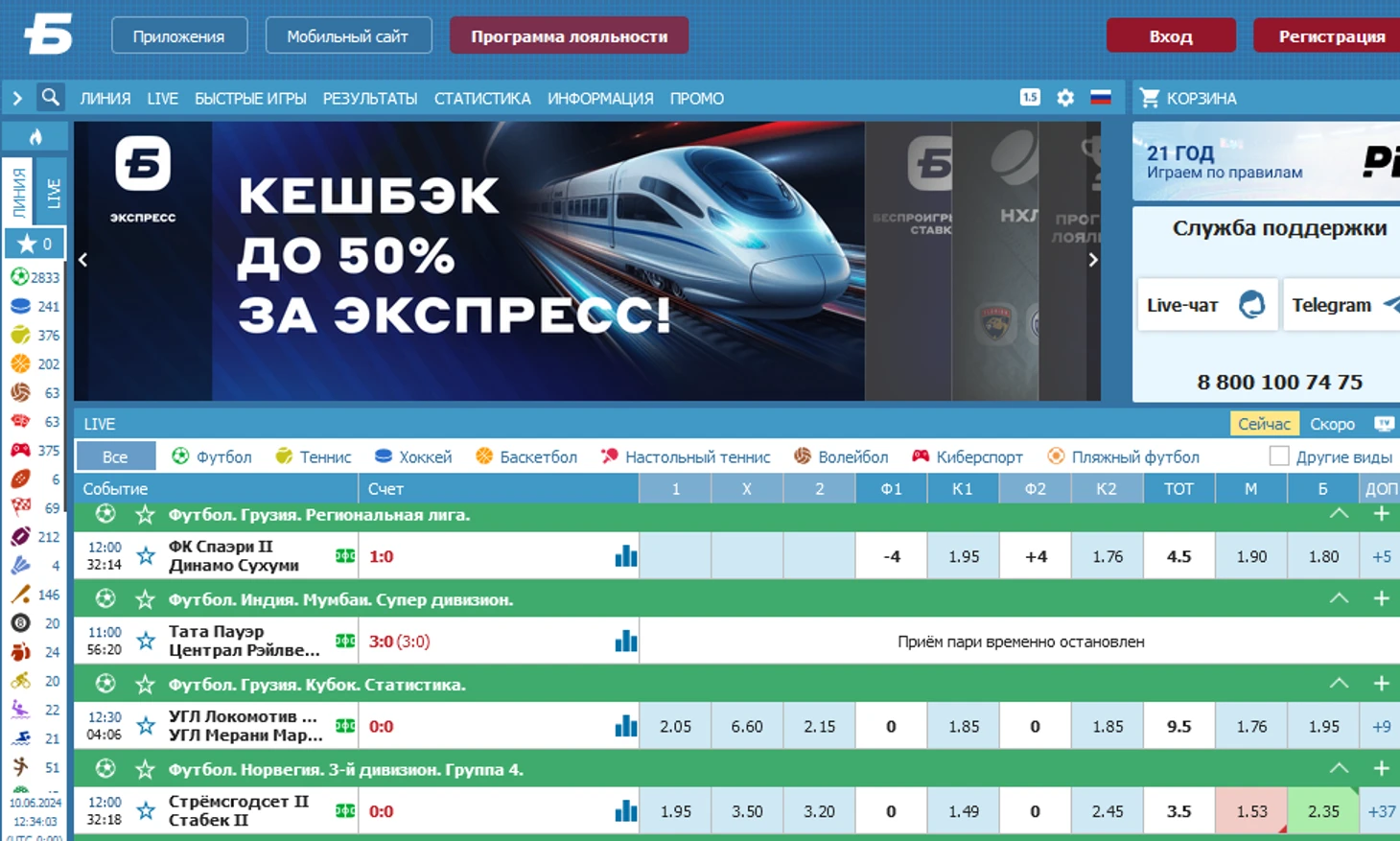Screen dimensions: 1400x841
Task: Open statistics chart icon for ФК Спаэри II
Action: [626, 556]
